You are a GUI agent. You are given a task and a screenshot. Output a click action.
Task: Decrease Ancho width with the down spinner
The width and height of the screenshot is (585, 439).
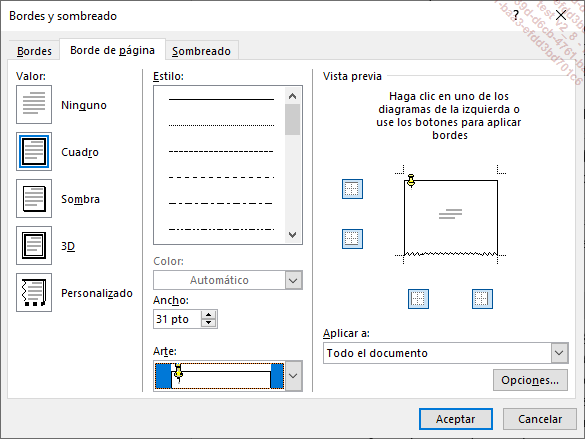[x=209, y=323]
